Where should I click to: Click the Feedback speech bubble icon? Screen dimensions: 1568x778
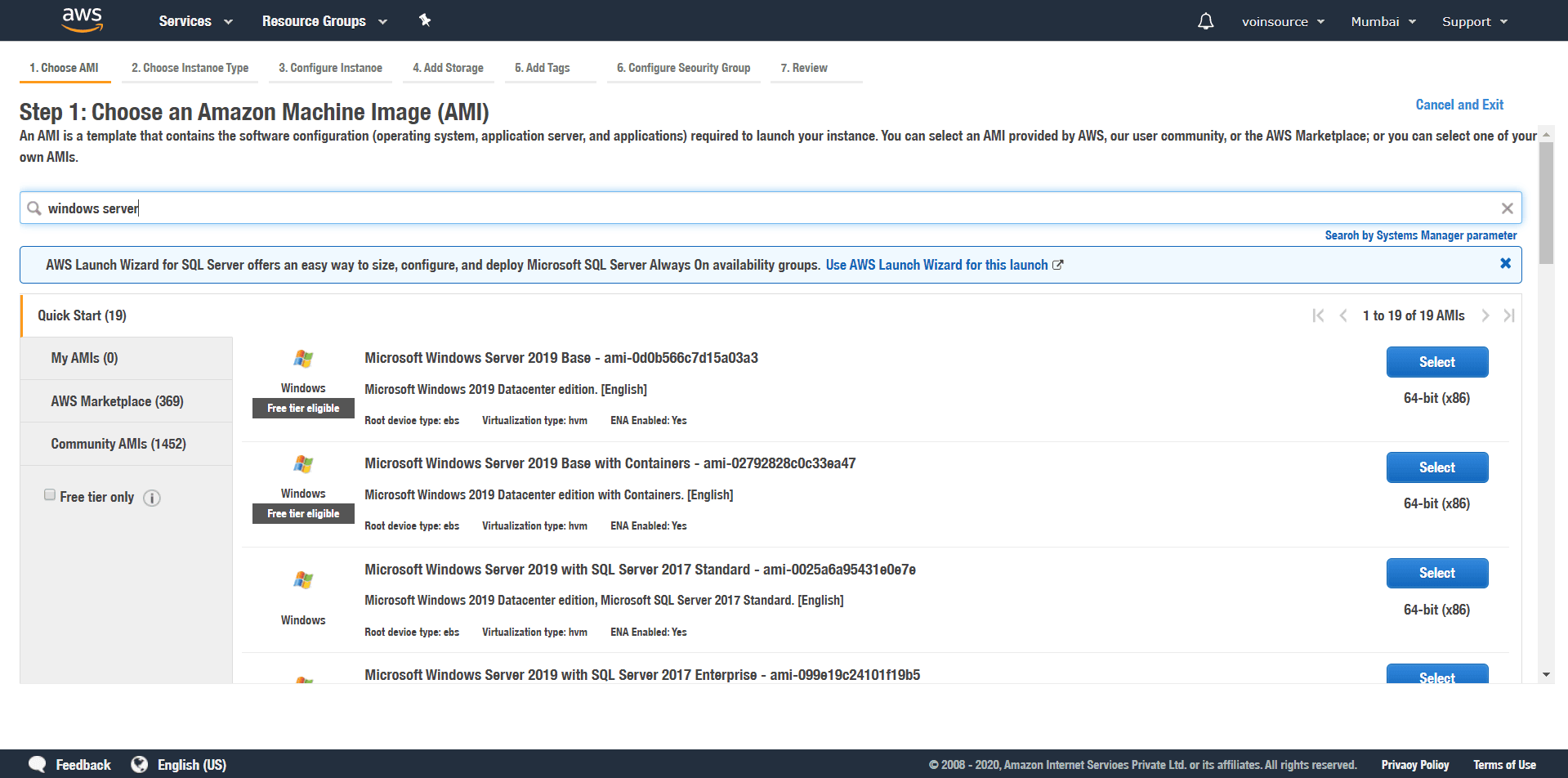(38, 765)
